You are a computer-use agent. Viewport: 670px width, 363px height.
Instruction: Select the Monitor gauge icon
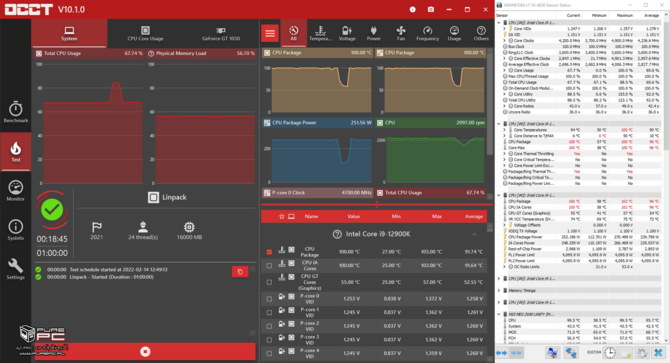16,190
